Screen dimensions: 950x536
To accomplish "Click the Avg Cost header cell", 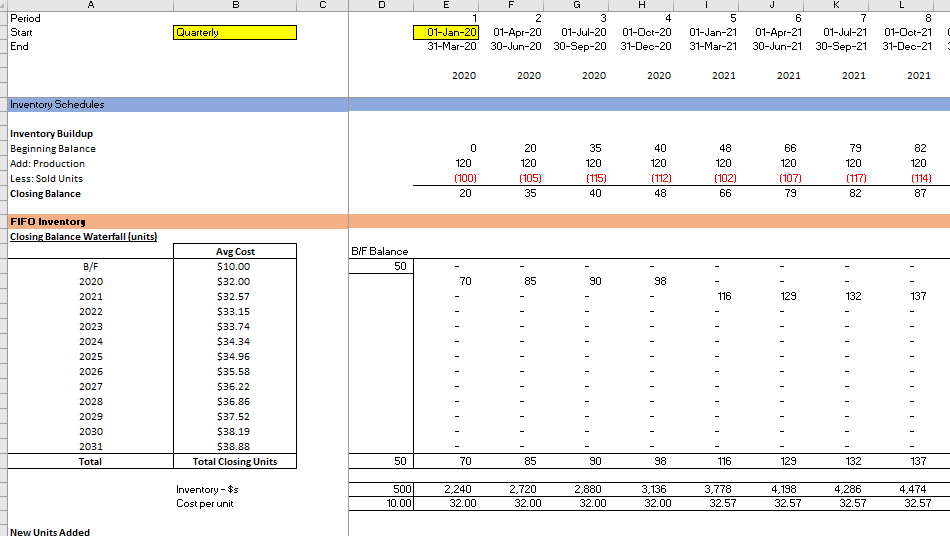I will [235, 251].
